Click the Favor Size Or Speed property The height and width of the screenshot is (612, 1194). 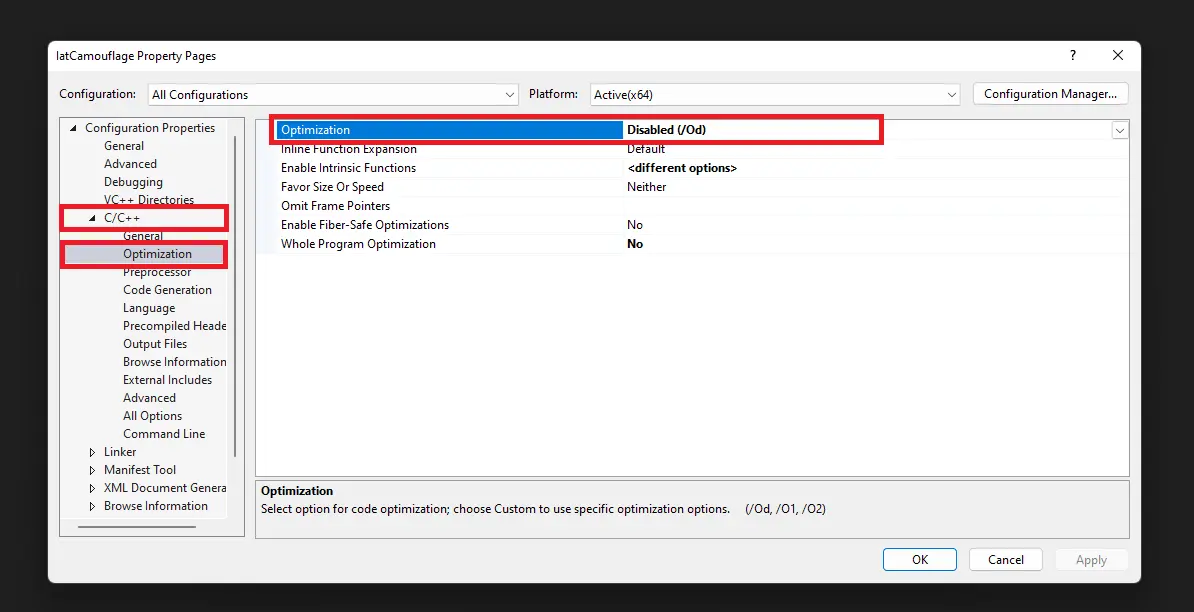(x=332, y=187)
